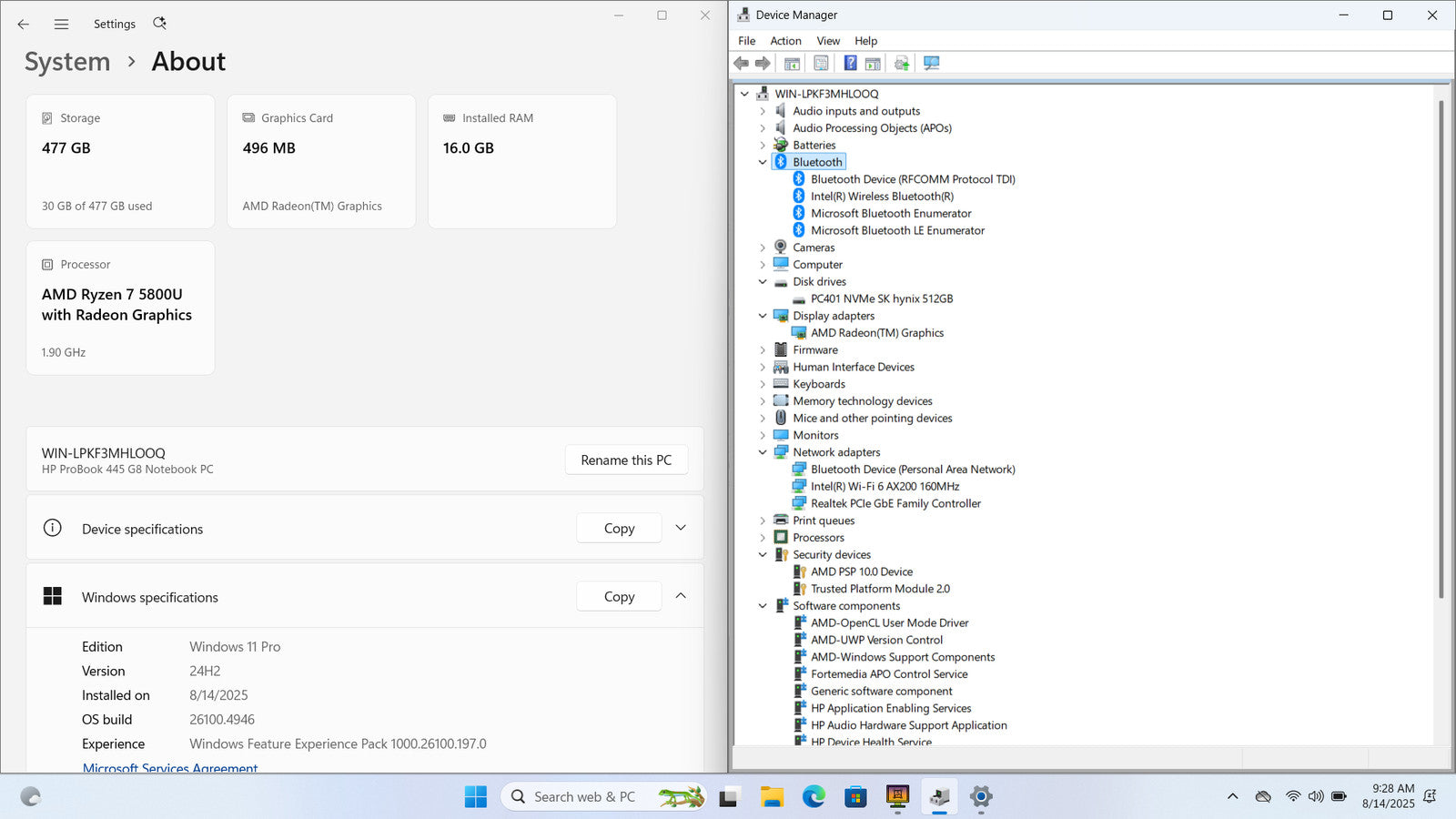Open the Microsoft Services Agreement link
The width and height of the screenshot is (1456, 819).
(170, 768)
